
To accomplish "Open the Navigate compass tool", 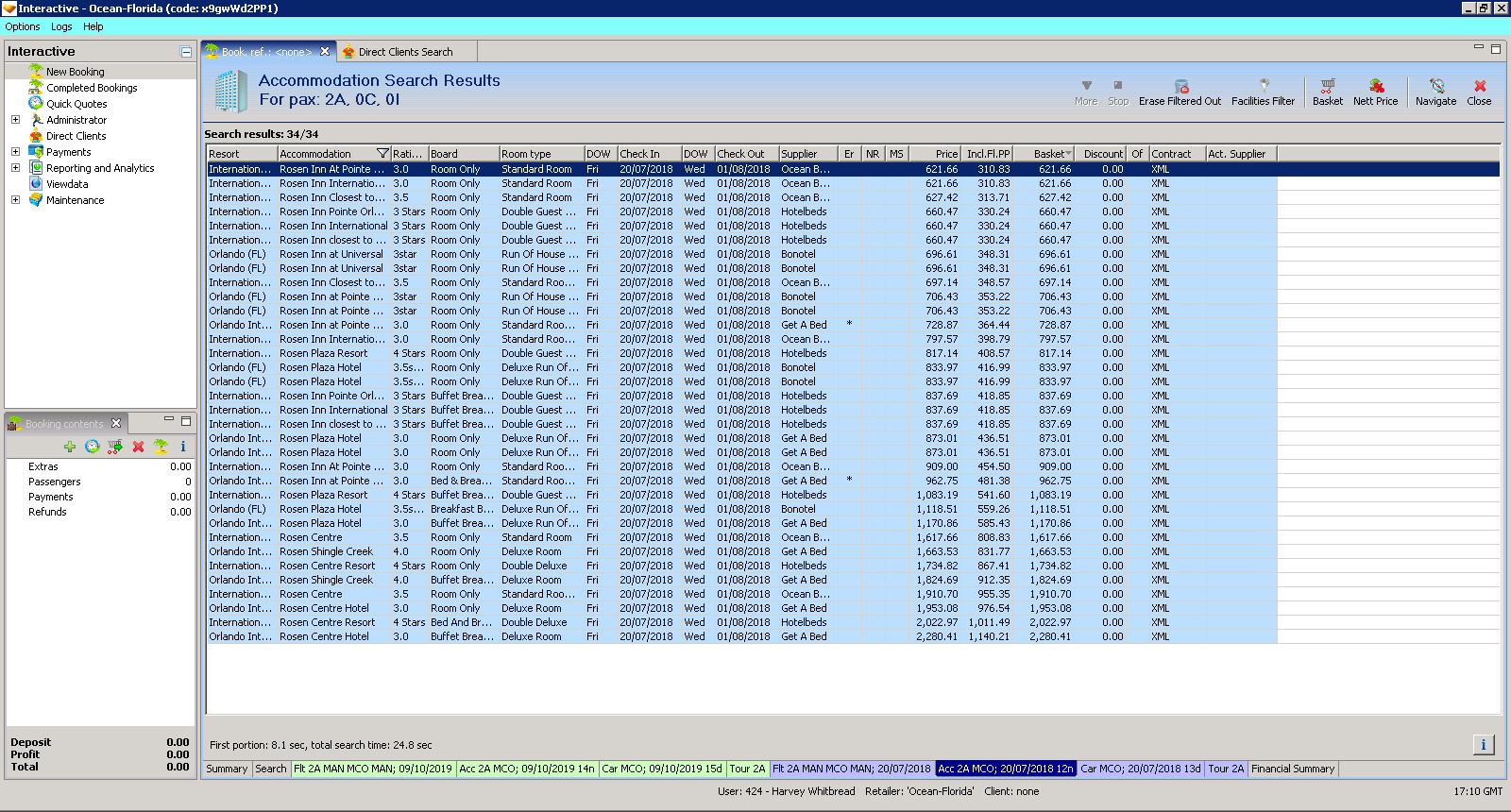I will click(1435, 86).
